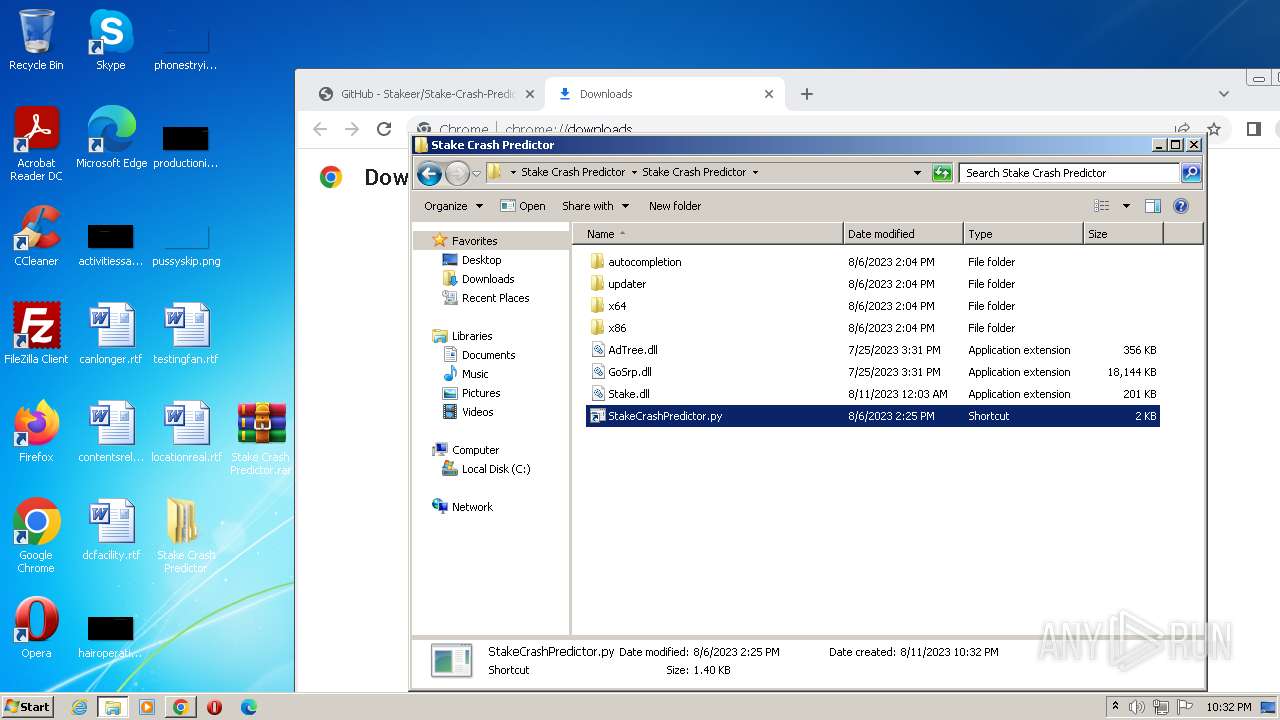Screen dimensions: 1280x720
Task: Open the address bar history dropdown
Action: click(x=917, y=173)
